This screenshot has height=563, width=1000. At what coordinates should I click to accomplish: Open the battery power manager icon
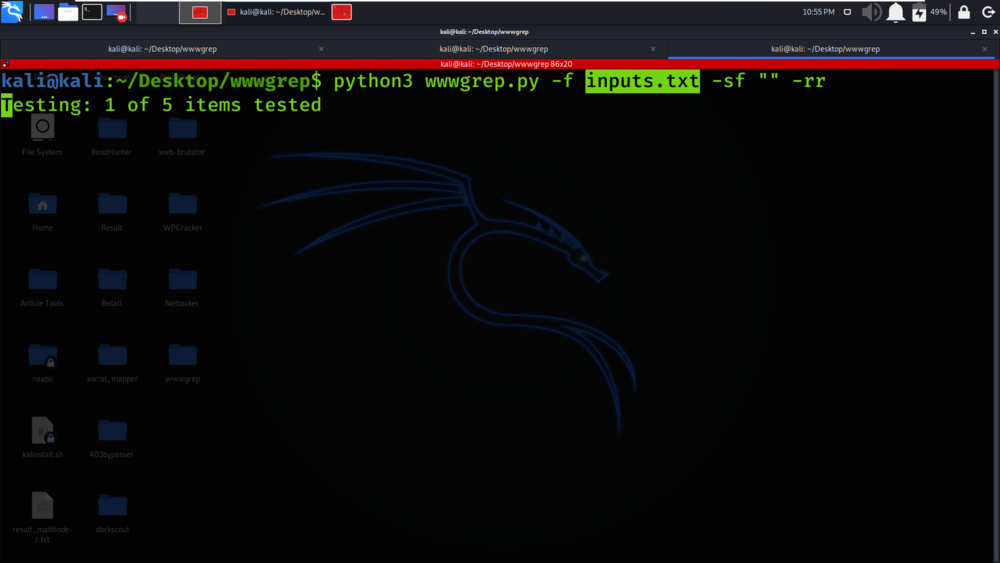coord(919,12)
